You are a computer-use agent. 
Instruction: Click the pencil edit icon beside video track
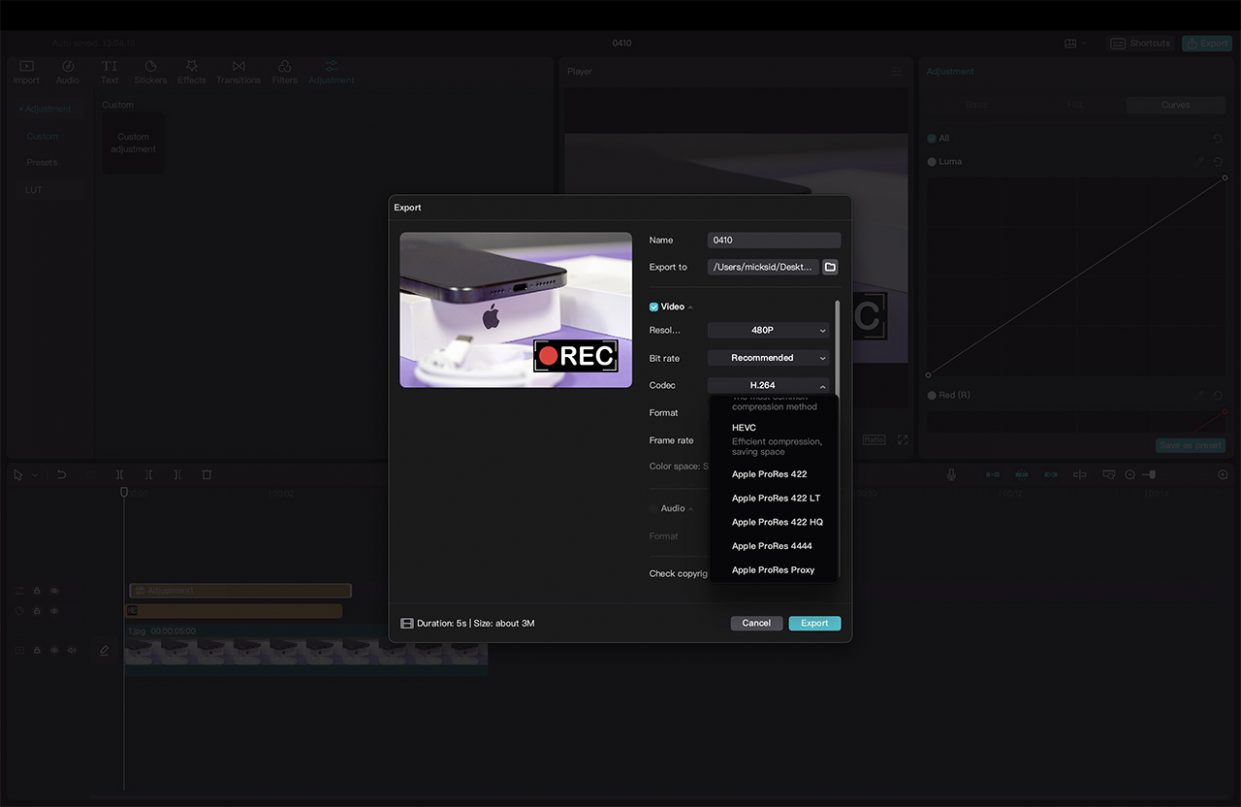(x=104, y=650)
